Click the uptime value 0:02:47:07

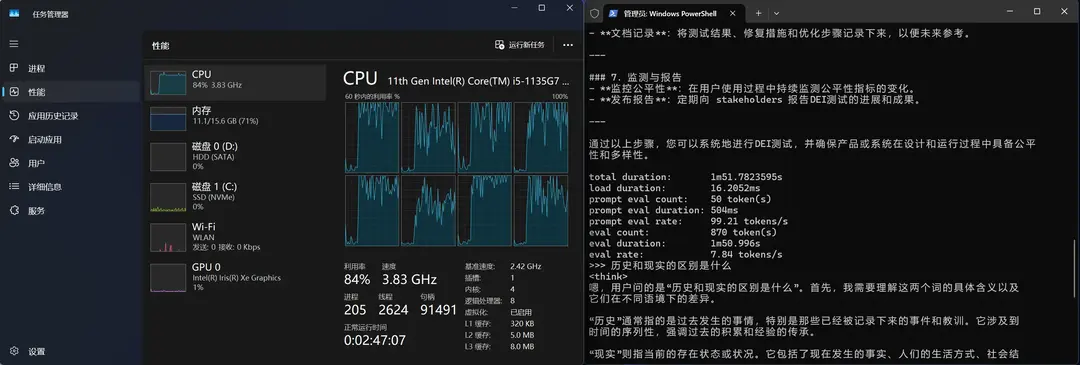pos(375,340)
